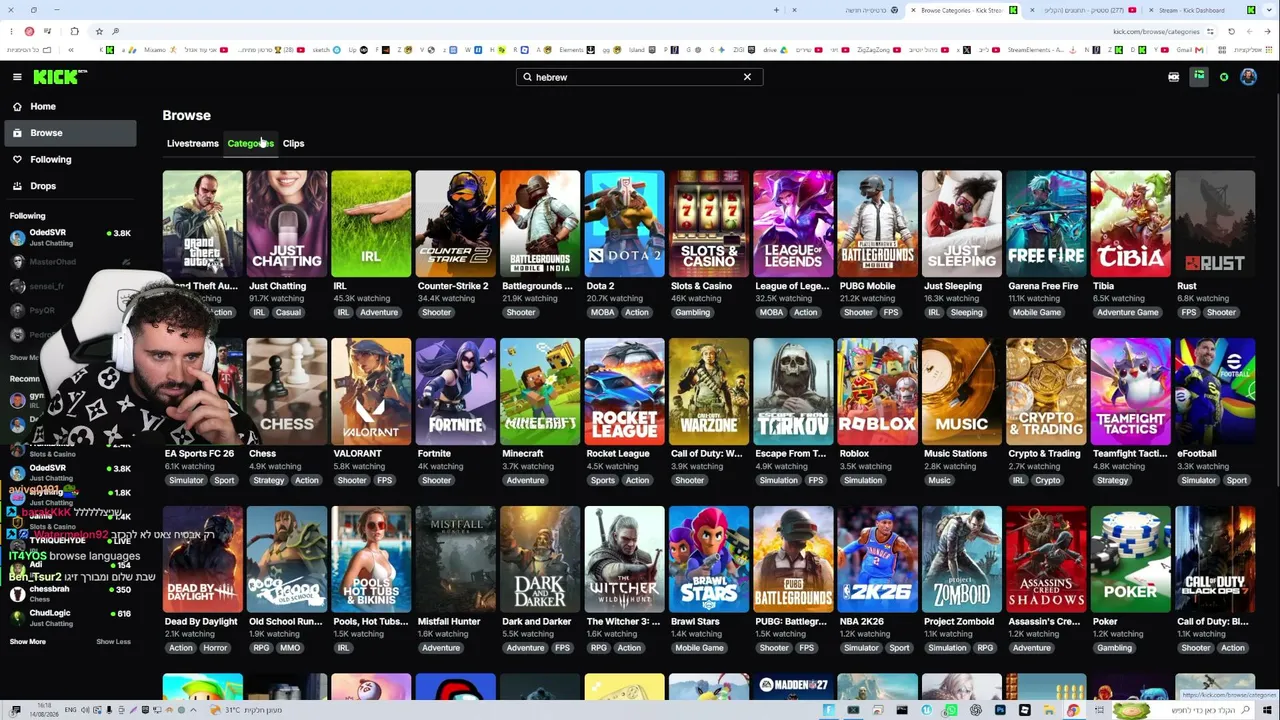Click the 'Brawl Stars' title link
1280x720 pixels.
pos(695,622)
